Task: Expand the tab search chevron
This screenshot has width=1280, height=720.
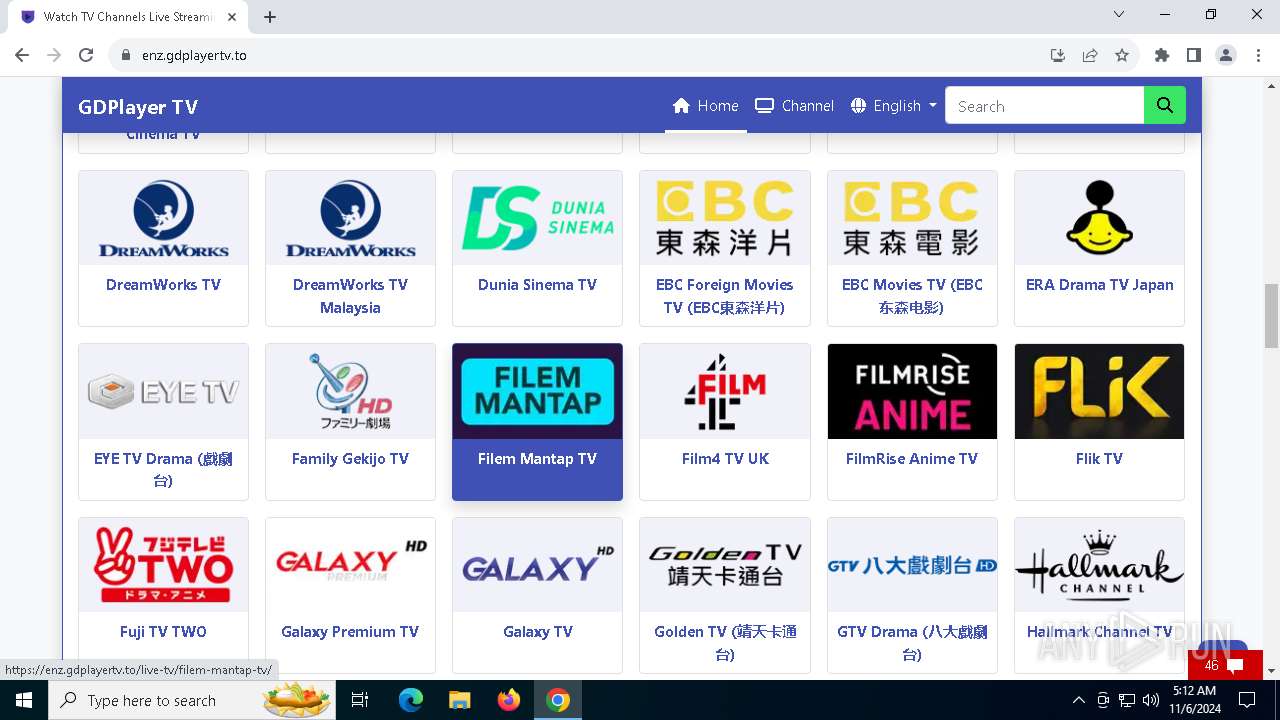Action: (x=1119, y=14)
